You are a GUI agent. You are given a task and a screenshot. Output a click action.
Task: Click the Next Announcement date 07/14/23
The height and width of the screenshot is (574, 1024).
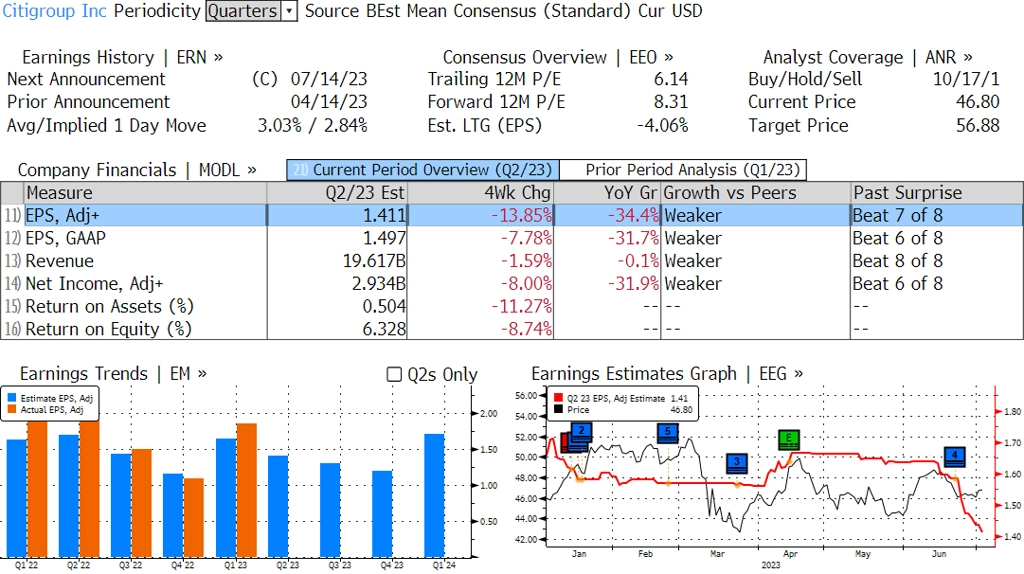328,79
